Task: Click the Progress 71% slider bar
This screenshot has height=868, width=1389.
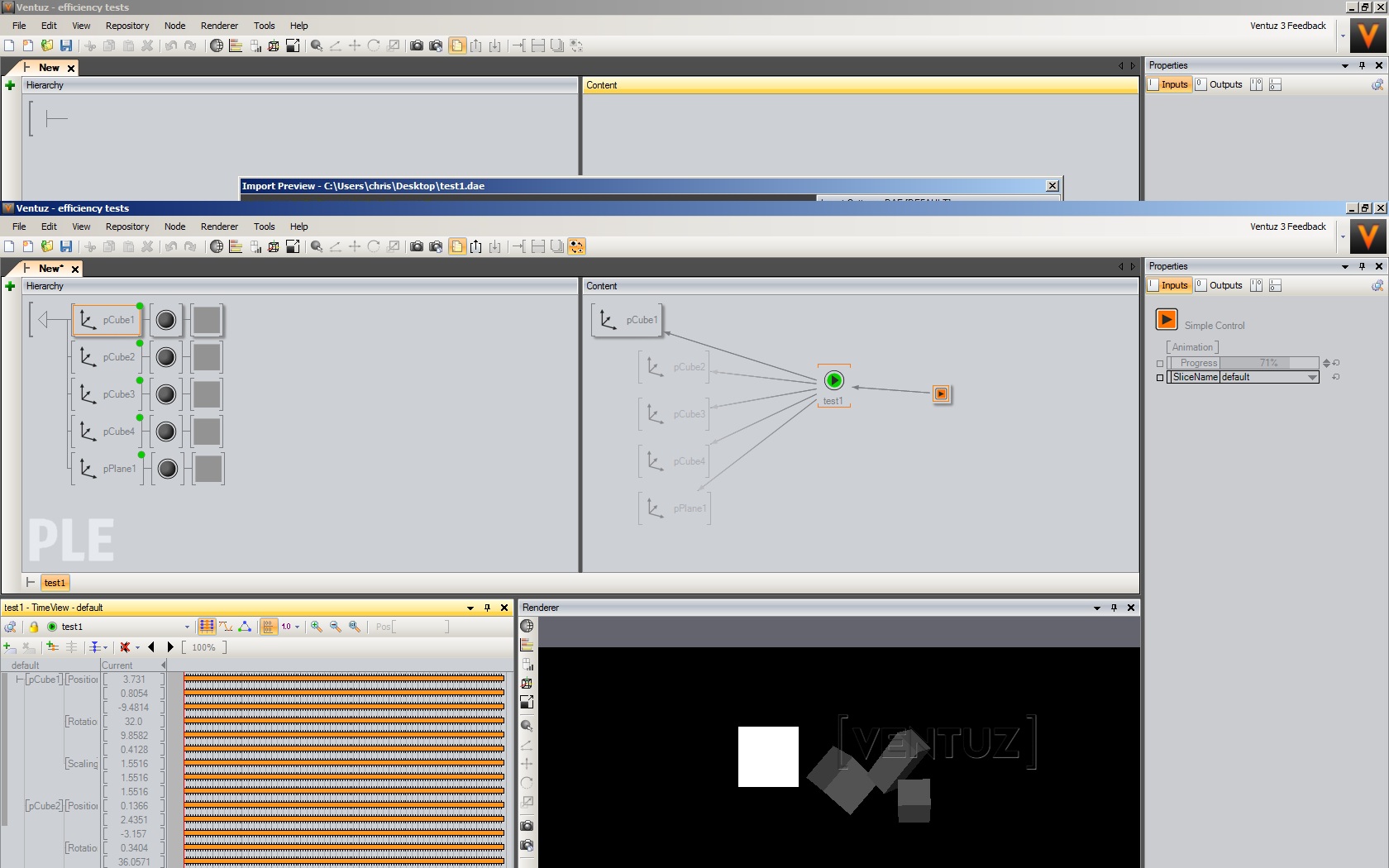Action: [x=1268, y=363]
